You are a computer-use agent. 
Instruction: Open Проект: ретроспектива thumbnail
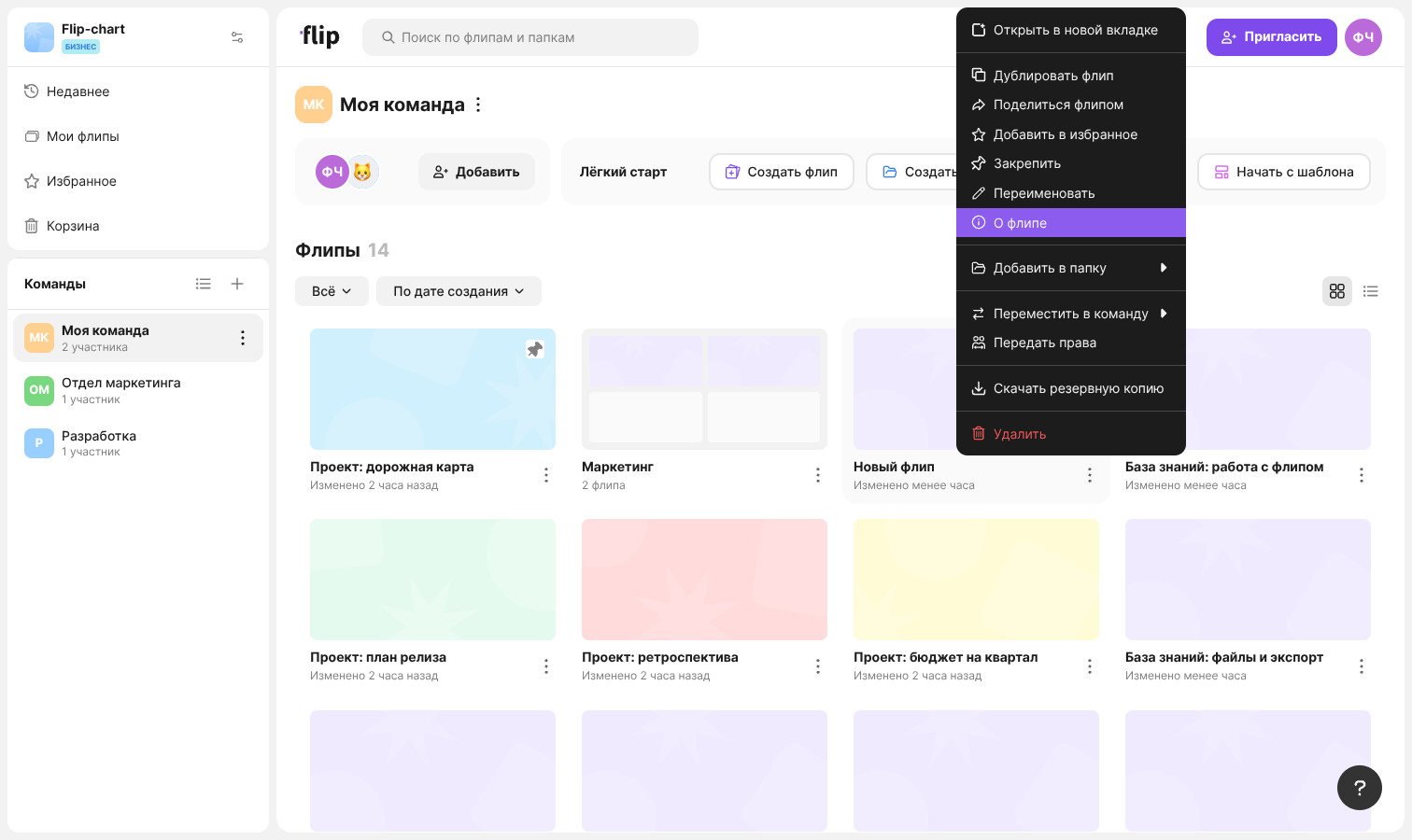[x=704, y=580]
